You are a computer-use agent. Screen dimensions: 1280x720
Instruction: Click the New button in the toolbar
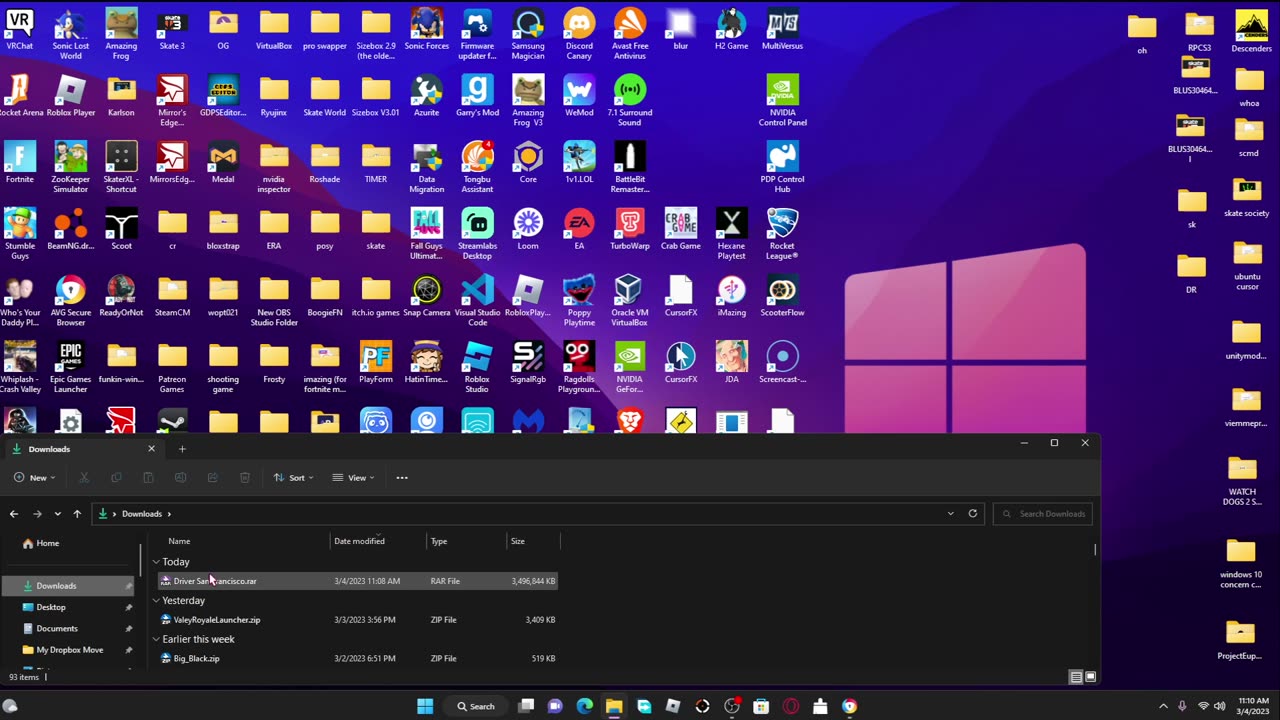34,478
